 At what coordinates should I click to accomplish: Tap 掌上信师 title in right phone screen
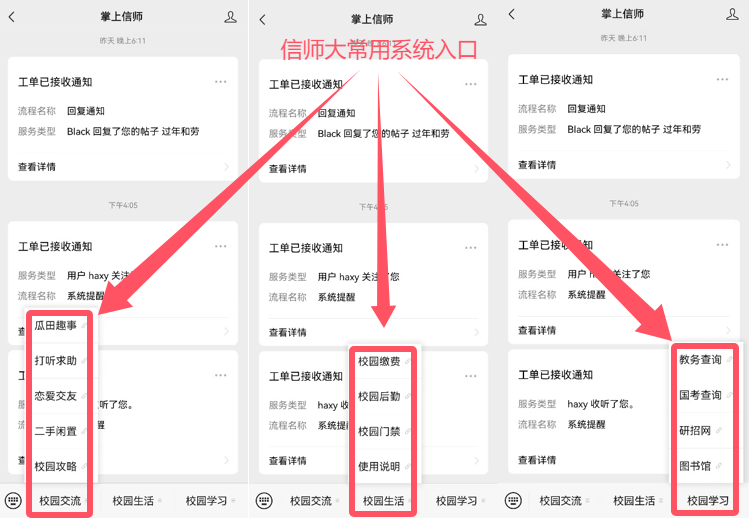click(x=622, y=14)
